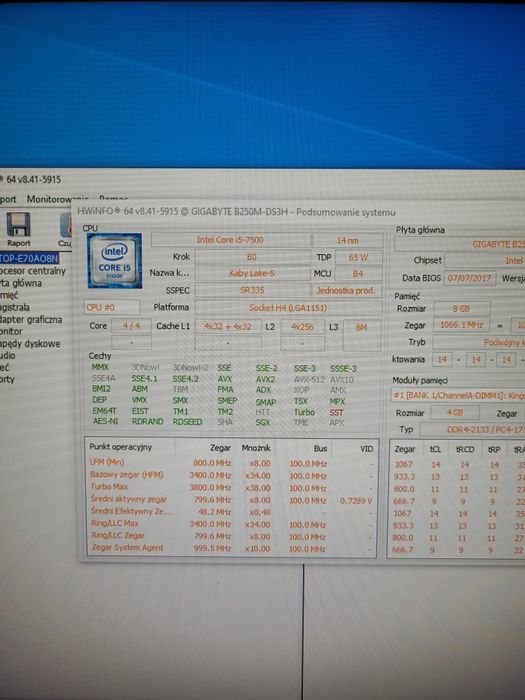Click the red SST feature label
This screenshot has width=525, height=700.
click(x=336, y=412)
